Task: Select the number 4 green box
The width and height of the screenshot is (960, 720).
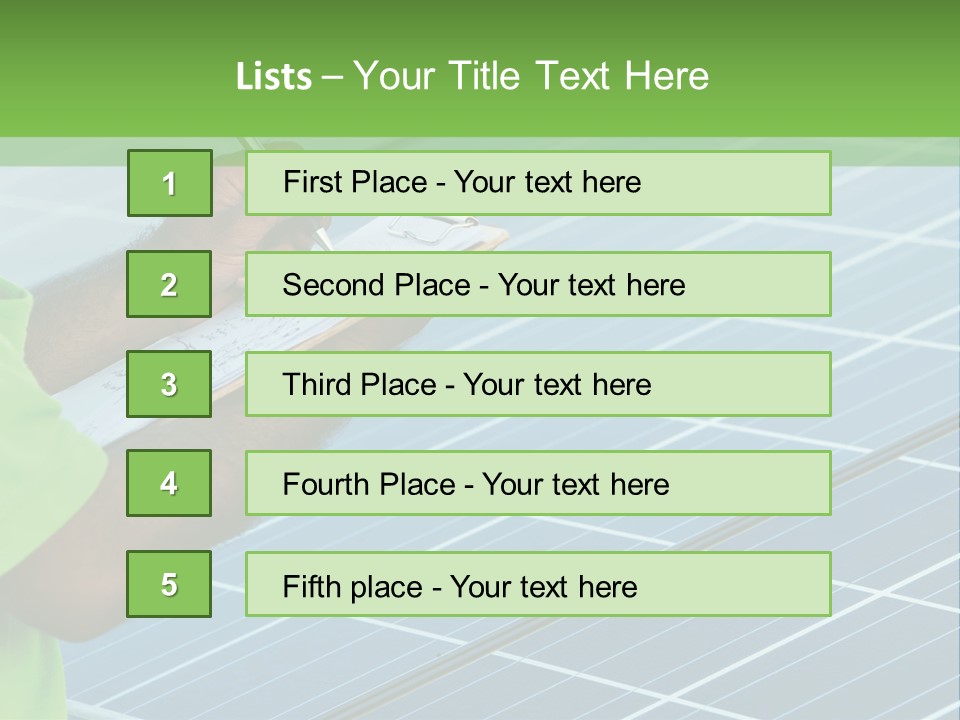Action: pos(169,483)
